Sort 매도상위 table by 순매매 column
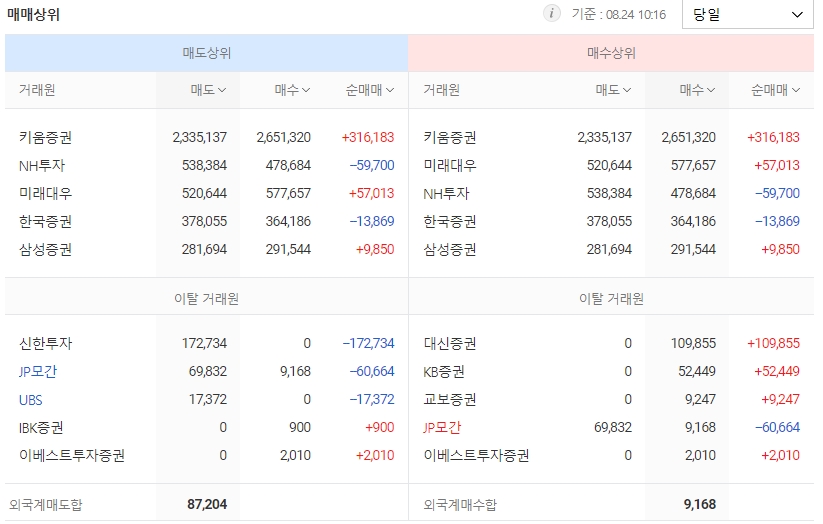The height and width of the screenshot is (524, 823). [370, 90]
